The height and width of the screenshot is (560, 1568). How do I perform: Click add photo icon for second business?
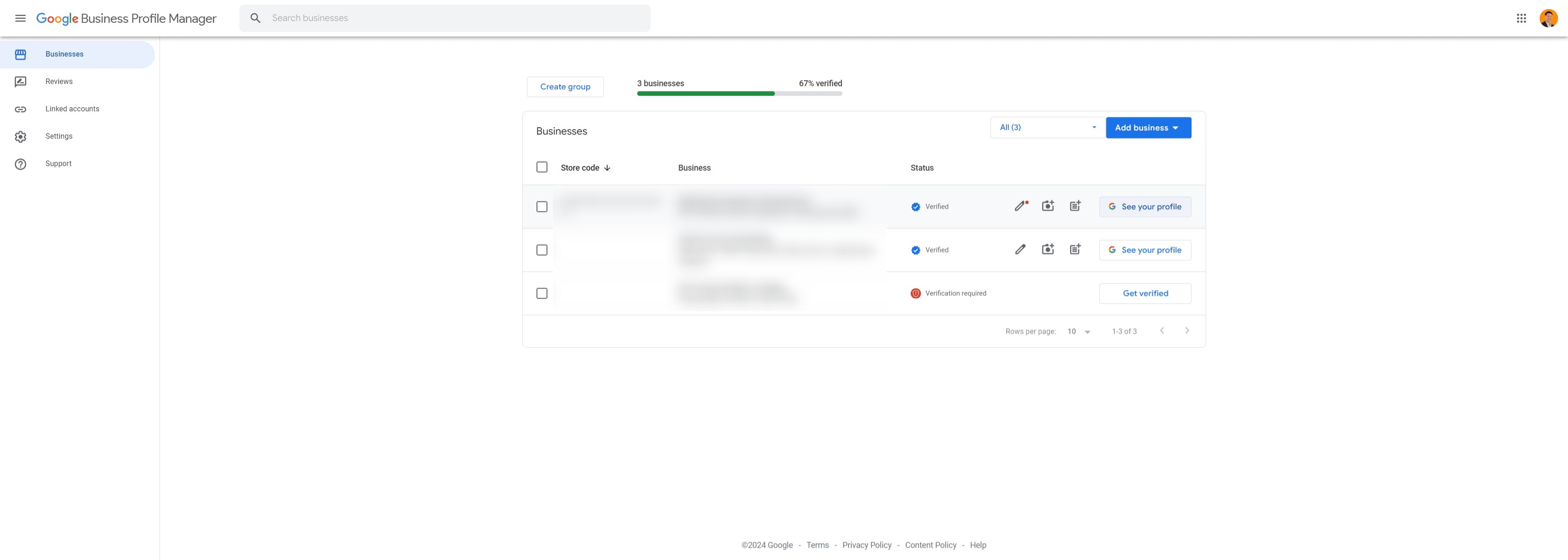[x=1047, y=249]
